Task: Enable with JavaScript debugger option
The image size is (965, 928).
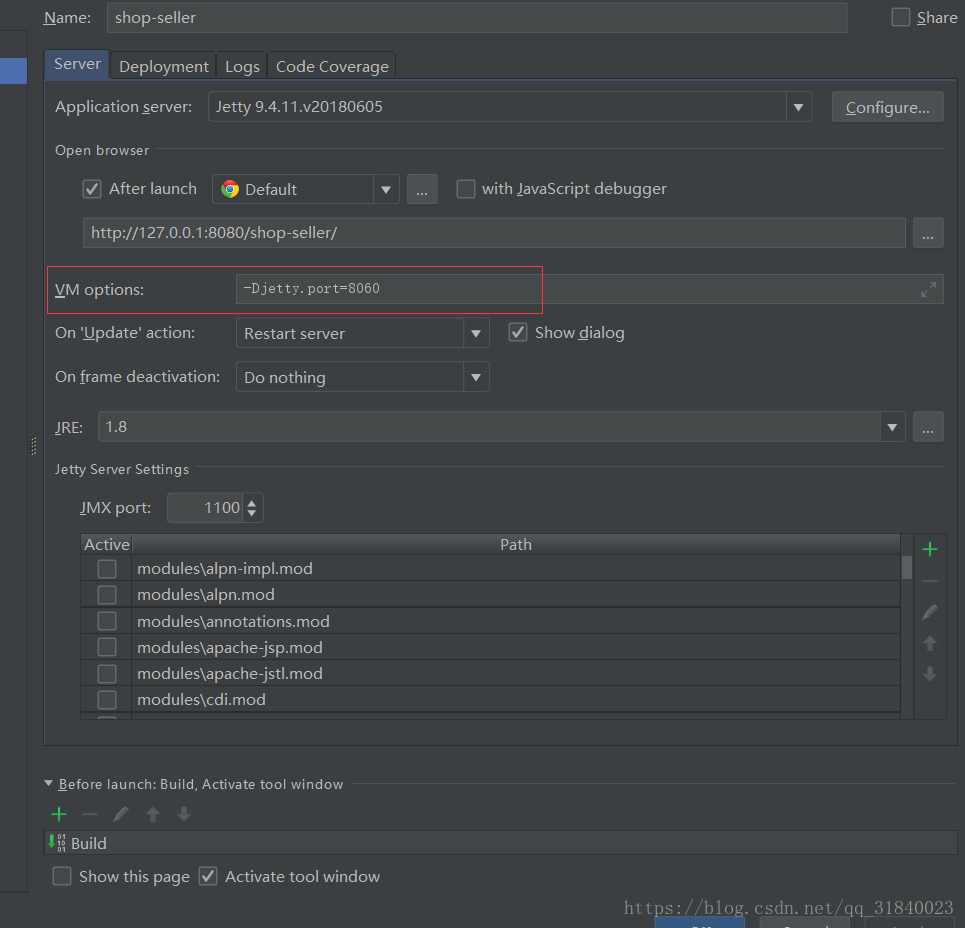Action: pyautogui.click(x=466, y=189)
